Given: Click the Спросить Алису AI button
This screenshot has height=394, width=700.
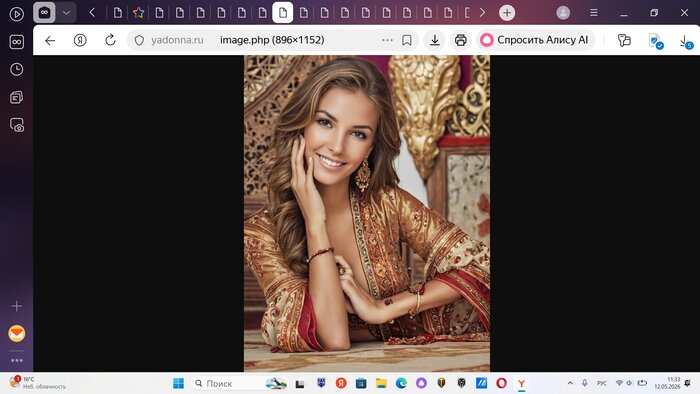Looking at the screenshot, I should click(x=535, y=40).
